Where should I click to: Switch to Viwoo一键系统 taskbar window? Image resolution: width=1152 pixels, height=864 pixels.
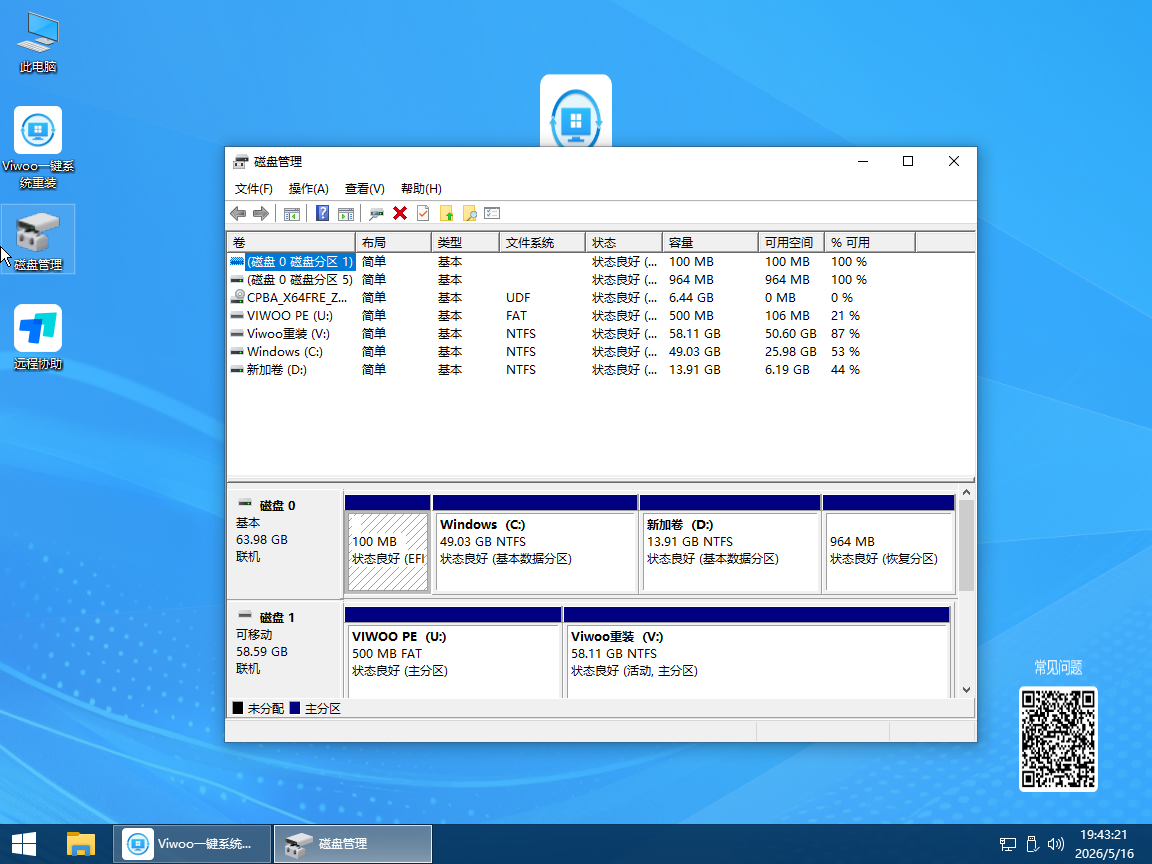[x=192, y=844]
